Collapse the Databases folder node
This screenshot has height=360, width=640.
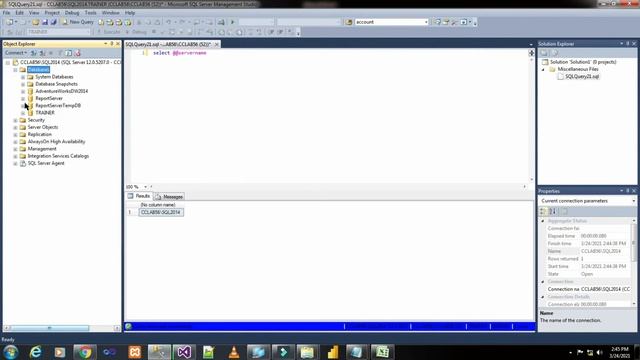[16, 70]
